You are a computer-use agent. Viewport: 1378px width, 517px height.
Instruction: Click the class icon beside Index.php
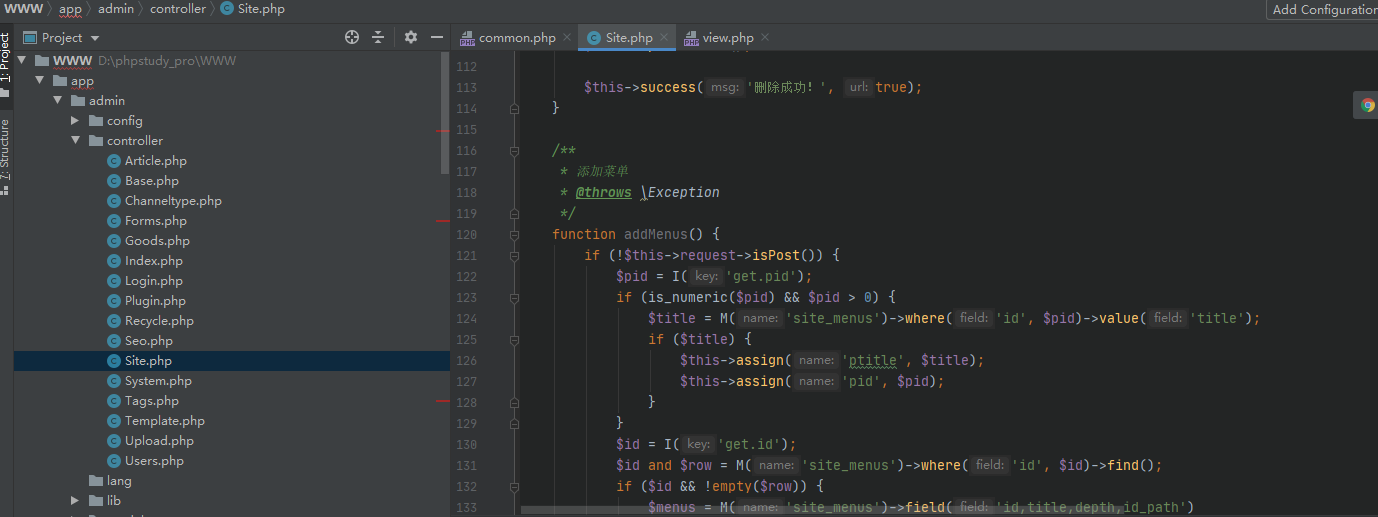pos(114,261)
